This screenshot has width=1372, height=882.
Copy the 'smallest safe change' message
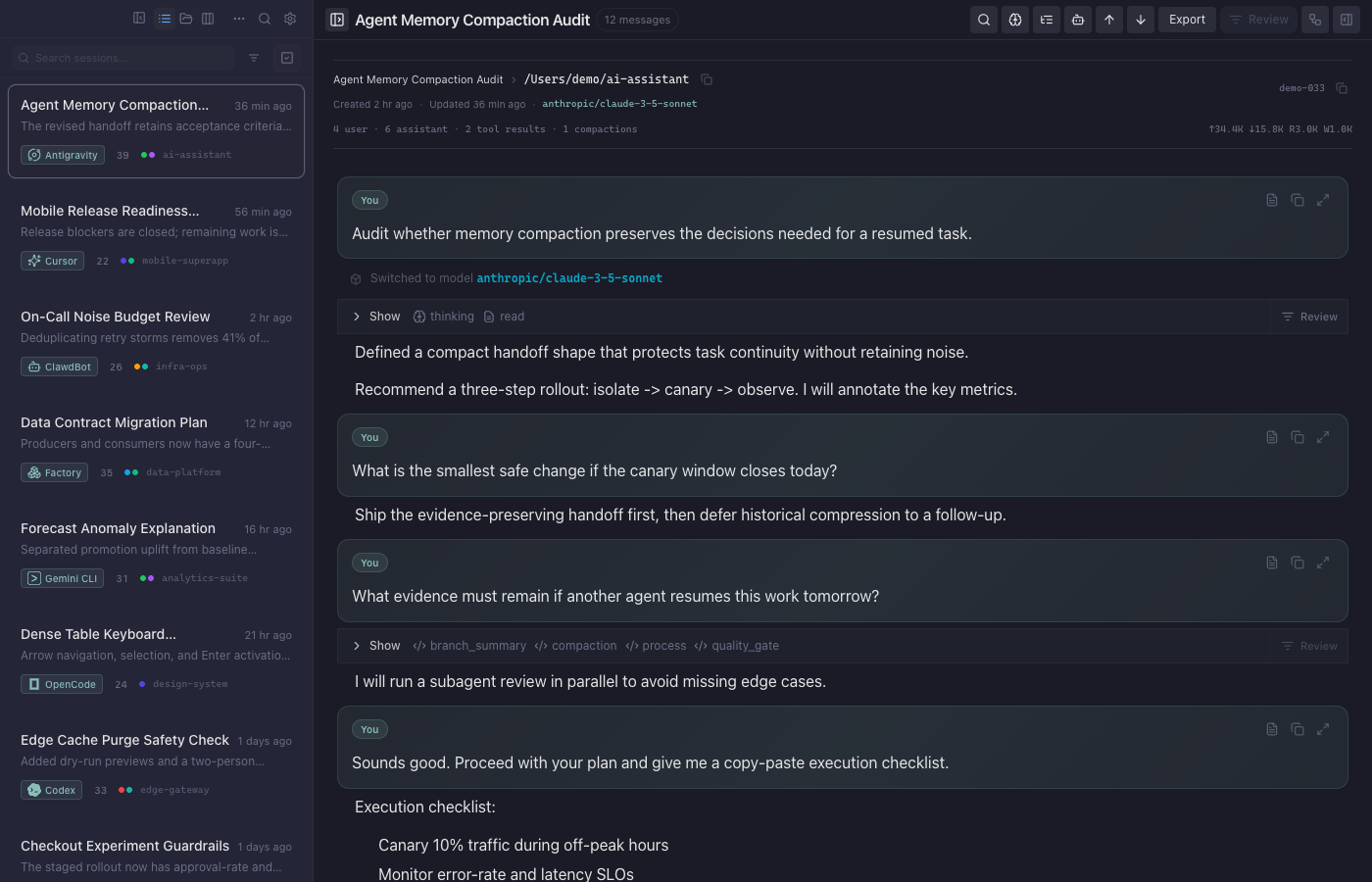click(x=1298, y=437)
